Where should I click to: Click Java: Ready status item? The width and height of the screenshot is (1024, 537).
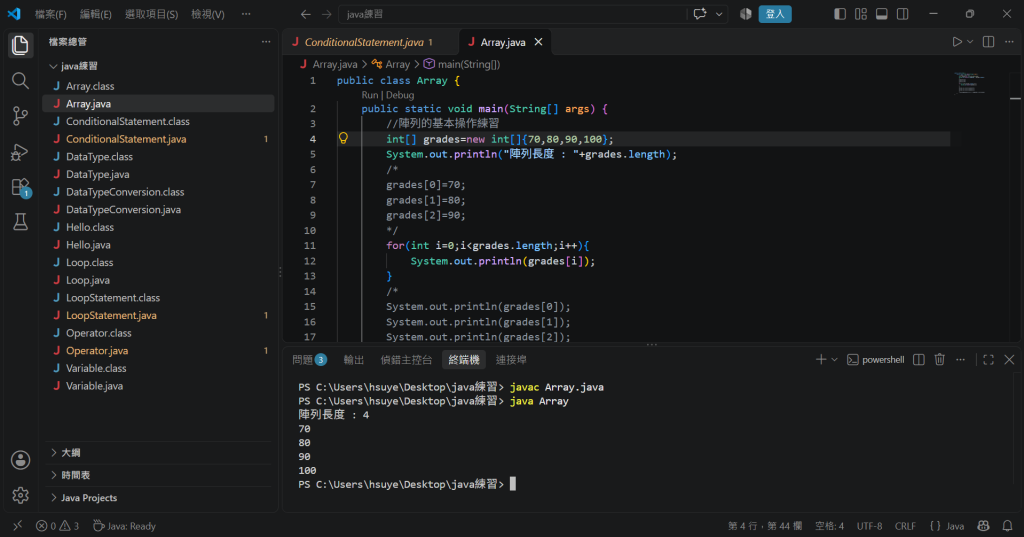click(124, 526)
